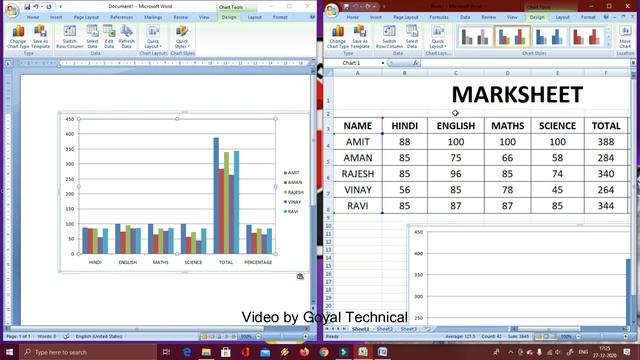
Task: Click the RAVI legend entry in Word chart
Action: [291, 211]
